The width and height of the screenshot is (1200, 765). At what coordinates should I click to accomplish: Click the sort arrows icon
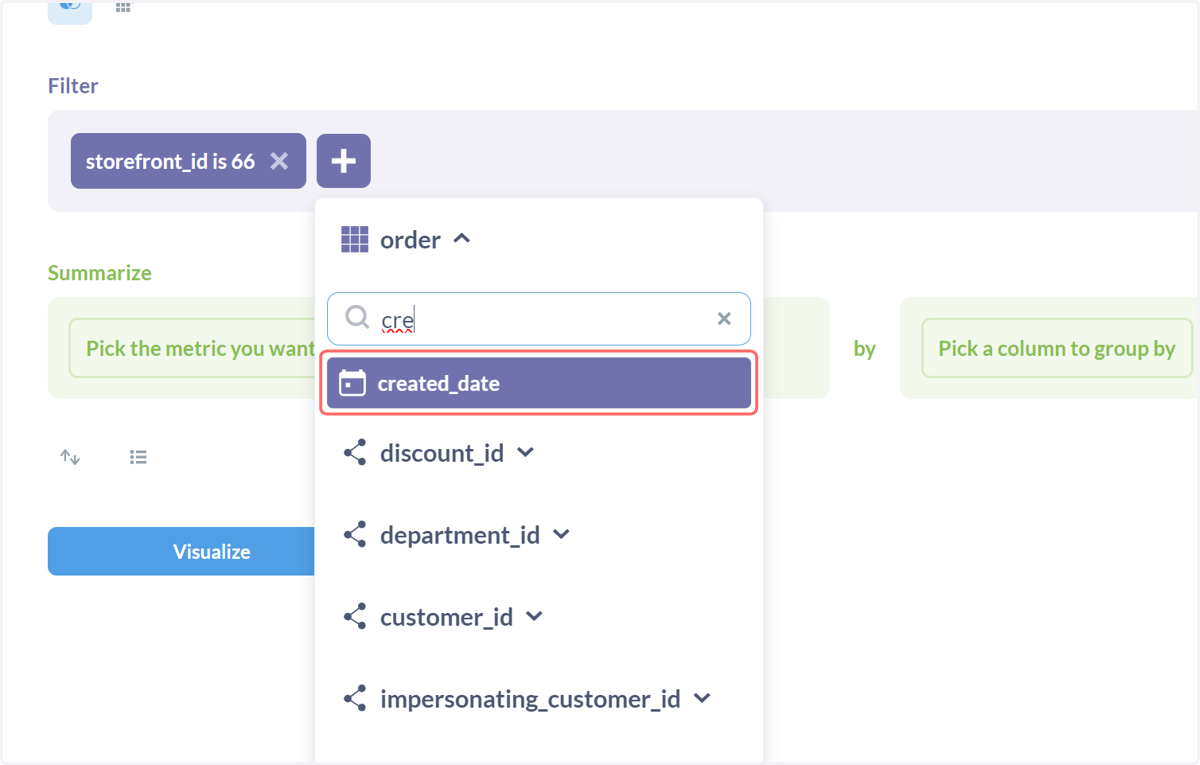point(70,457)
